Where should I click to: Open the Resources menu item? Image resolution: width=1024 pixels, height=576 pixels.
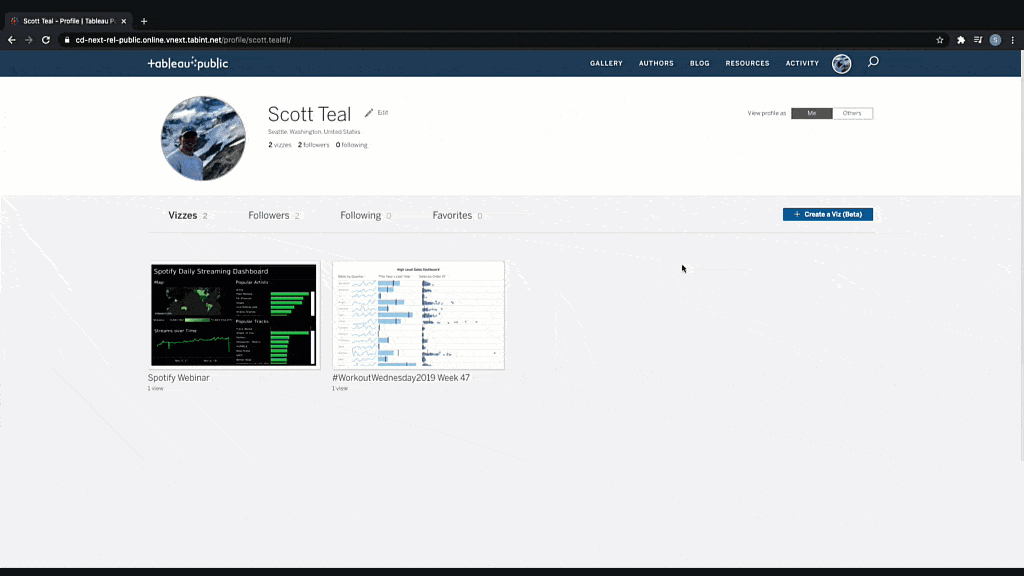(747, 63)
